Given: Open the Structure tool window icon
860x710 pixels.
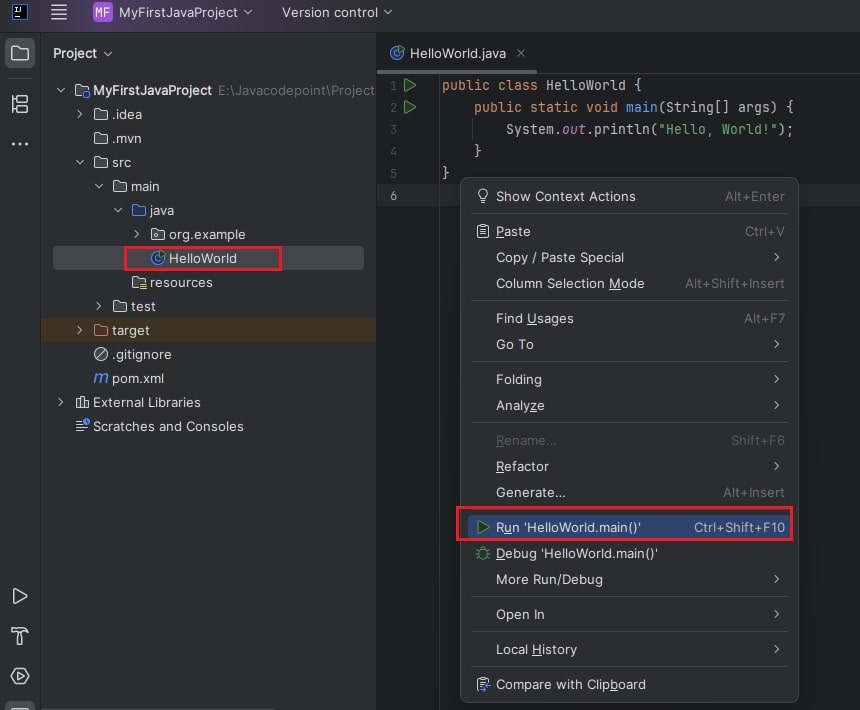Looking at the screenshot, I should (20, 104).
